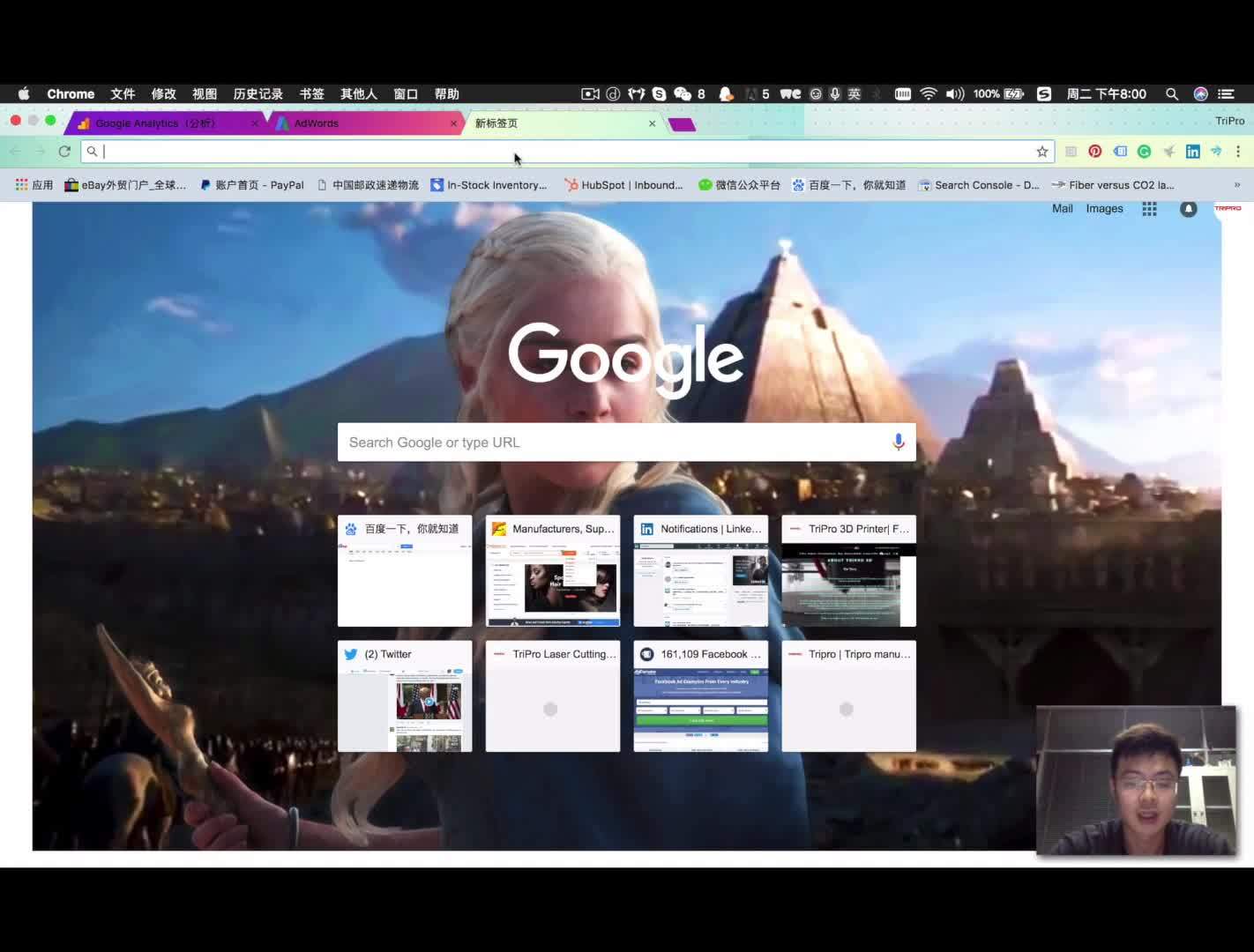Open the 百度一下，你就知道 bookmark
Image resolution: width=1254 pixels, height=952 pixels.
848,185
